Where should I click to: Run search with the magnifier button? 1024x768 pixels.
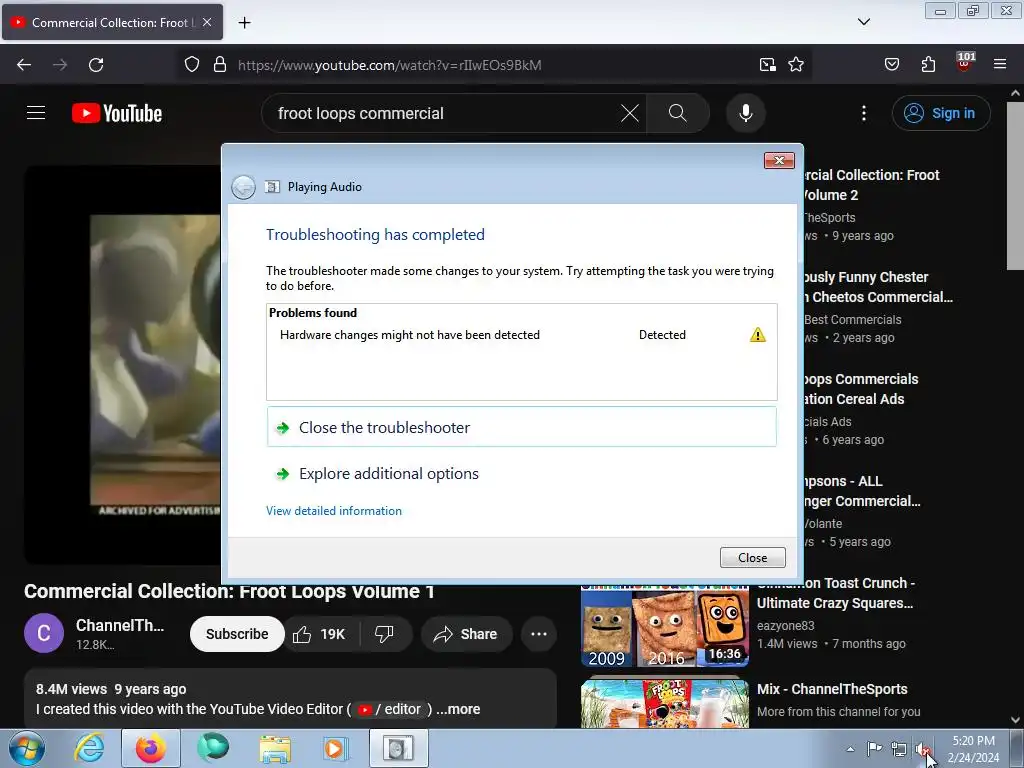tap(677, 113)
